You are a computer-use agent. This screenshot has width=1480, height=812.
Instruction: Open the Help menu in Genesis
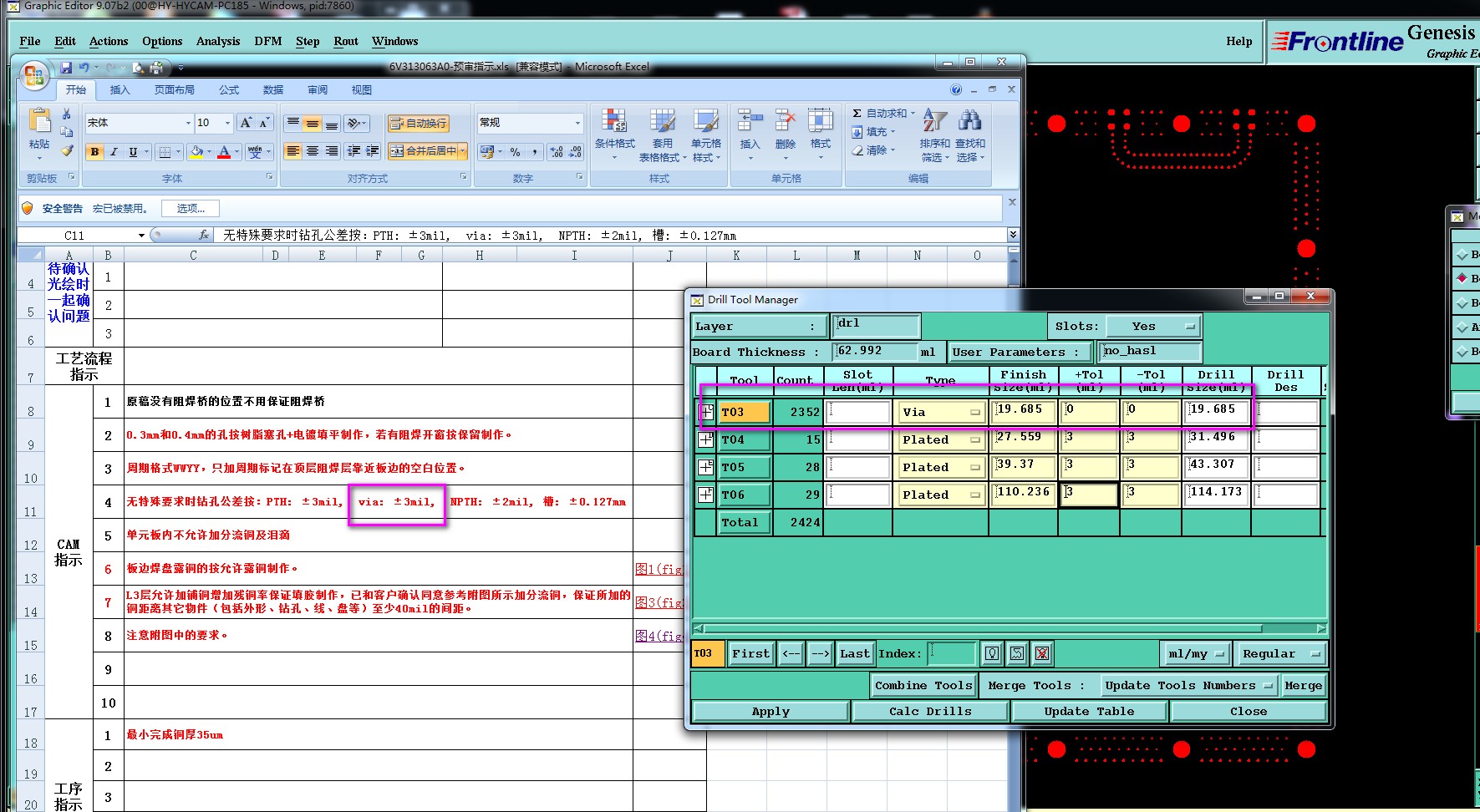pyautogui.click(x=1238, y=42)
